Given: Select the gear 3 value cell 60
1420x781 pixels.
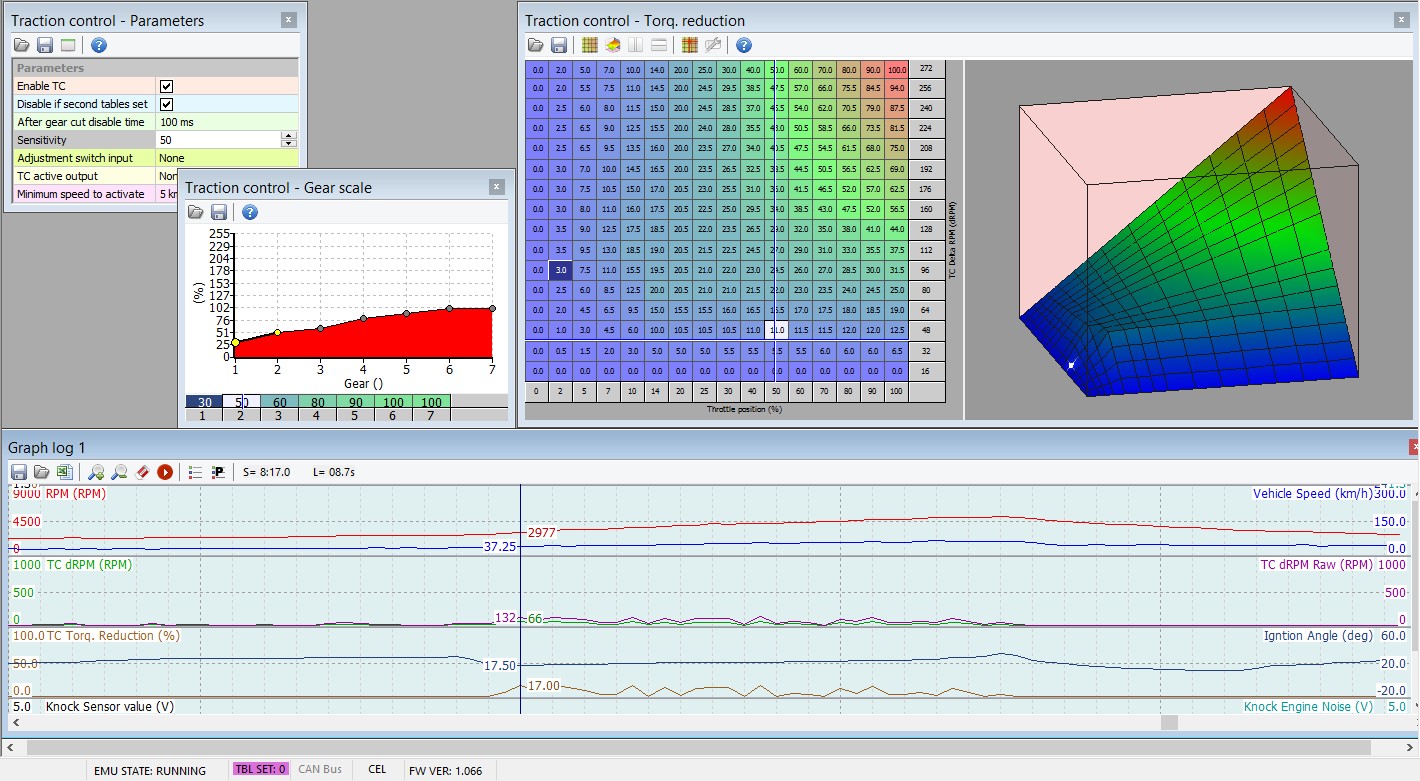Looking at the screenshot, I should (279, 402).
